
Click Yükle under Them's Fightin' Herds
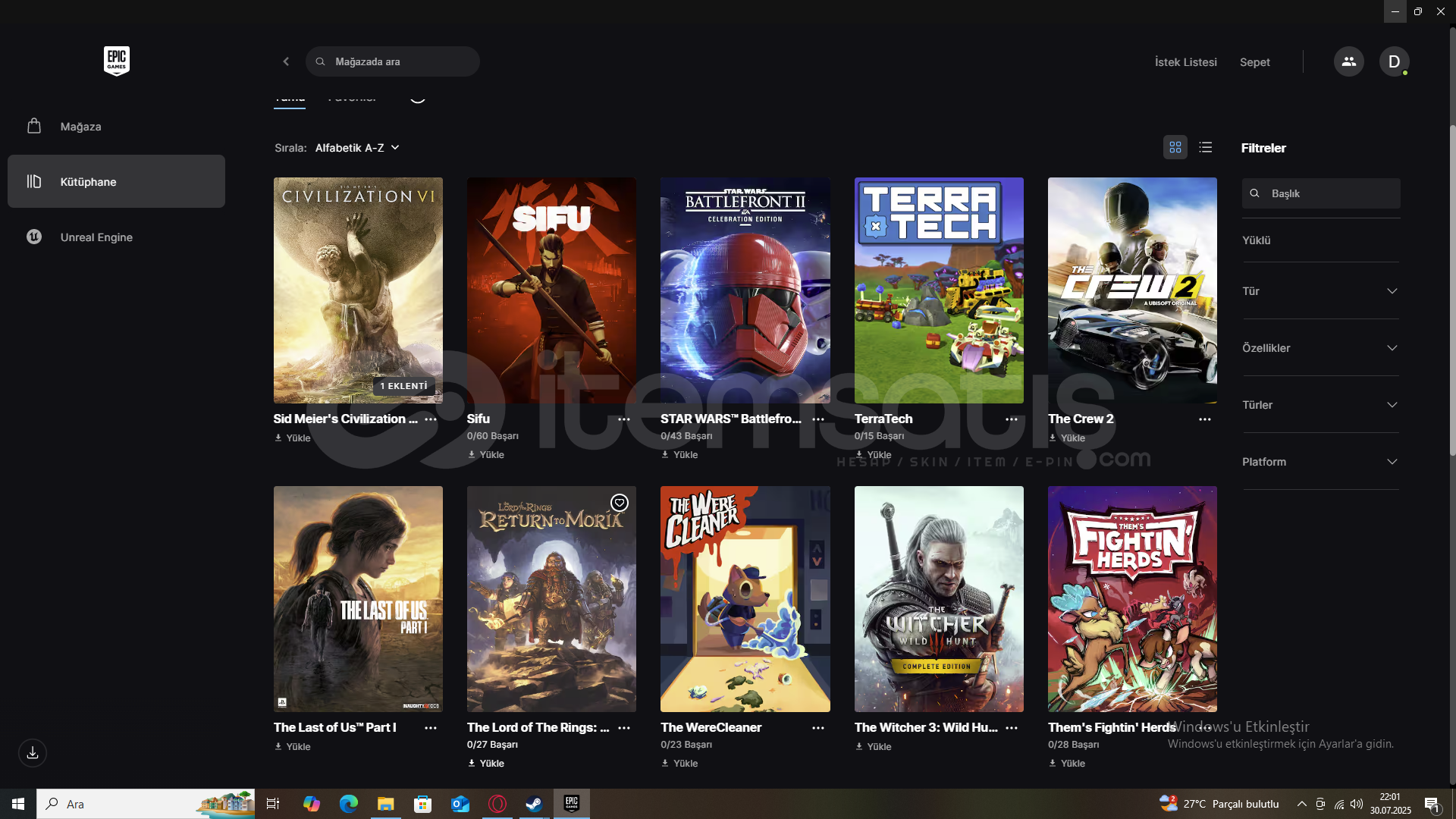coord(1067,764)
